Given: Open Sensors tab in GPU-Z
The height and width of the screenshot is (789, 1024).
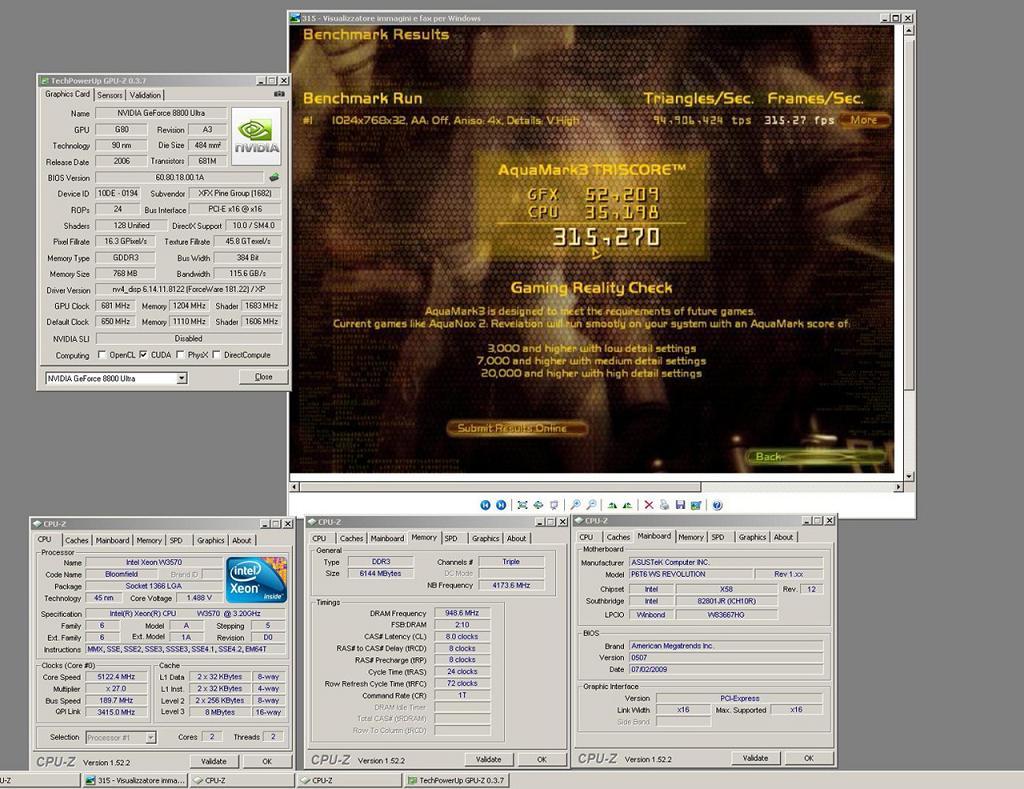Looking at the screenshot, I should (110, 95).
